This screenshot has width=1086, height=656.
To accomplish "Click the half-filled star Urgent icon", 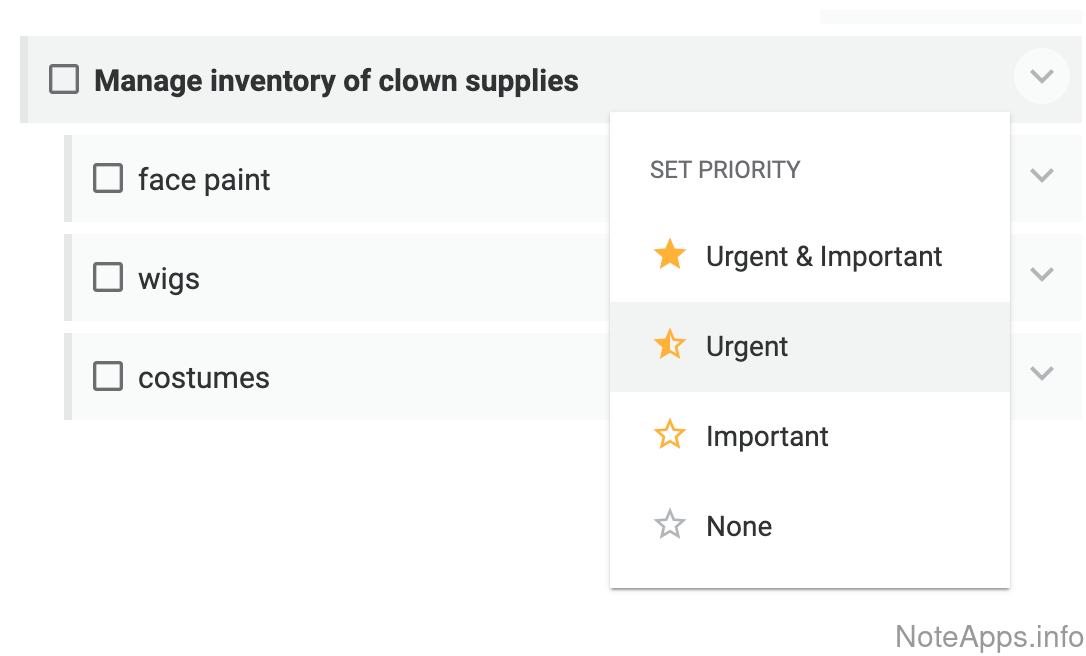I will [669, 345].
